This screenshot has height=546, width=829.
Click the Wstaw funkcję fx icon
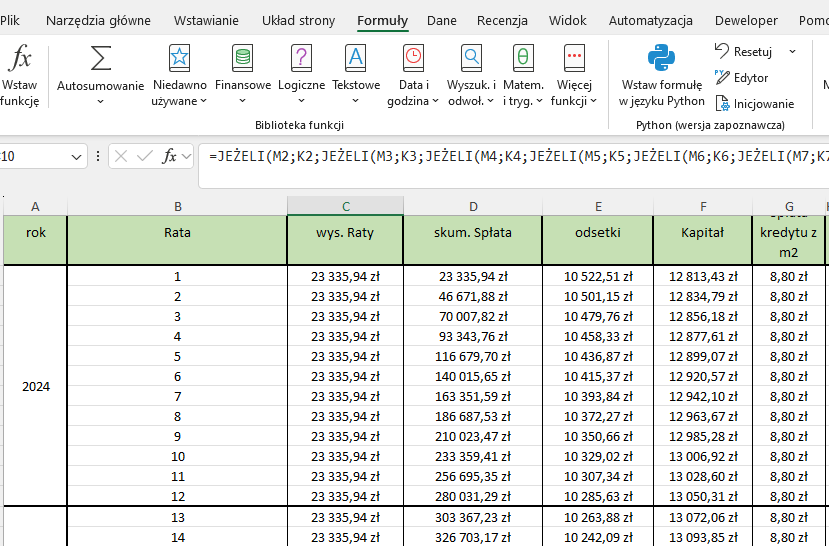click(x=20, y=57)
